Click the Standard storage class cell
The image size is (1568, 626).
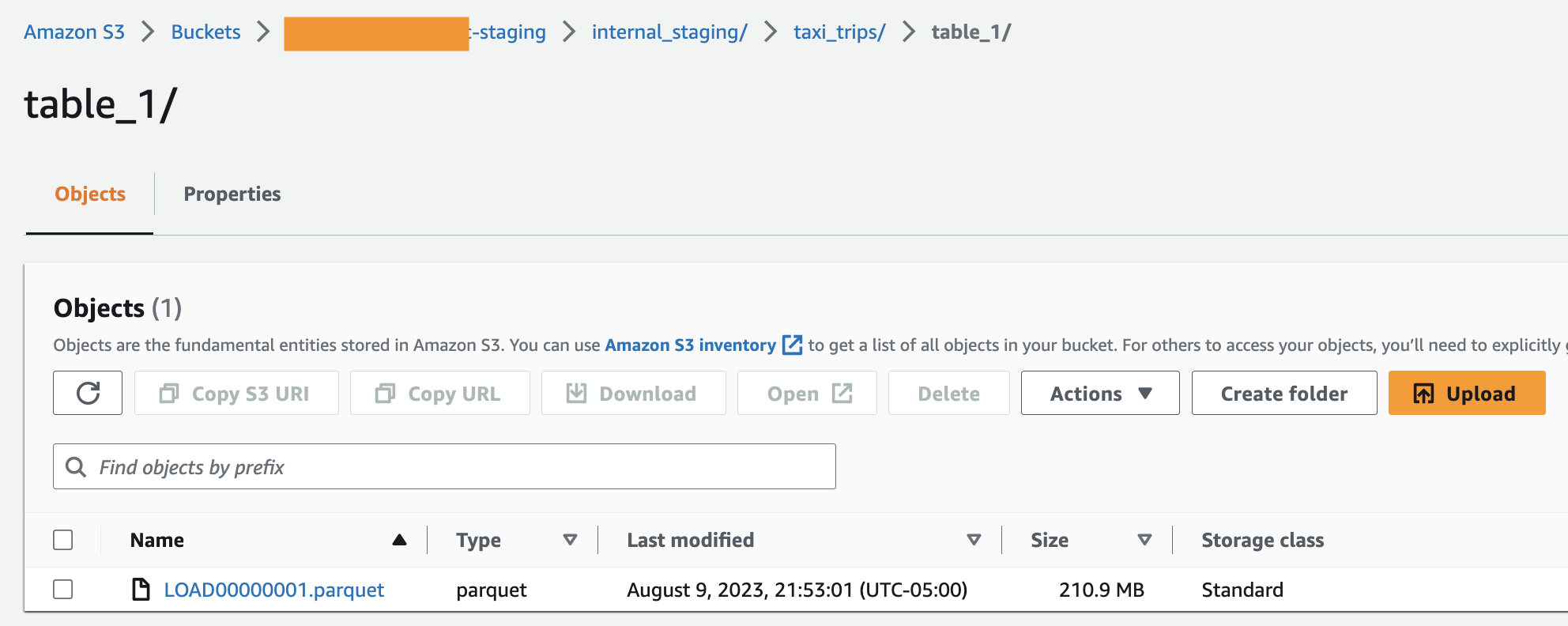click(1242, 590)
